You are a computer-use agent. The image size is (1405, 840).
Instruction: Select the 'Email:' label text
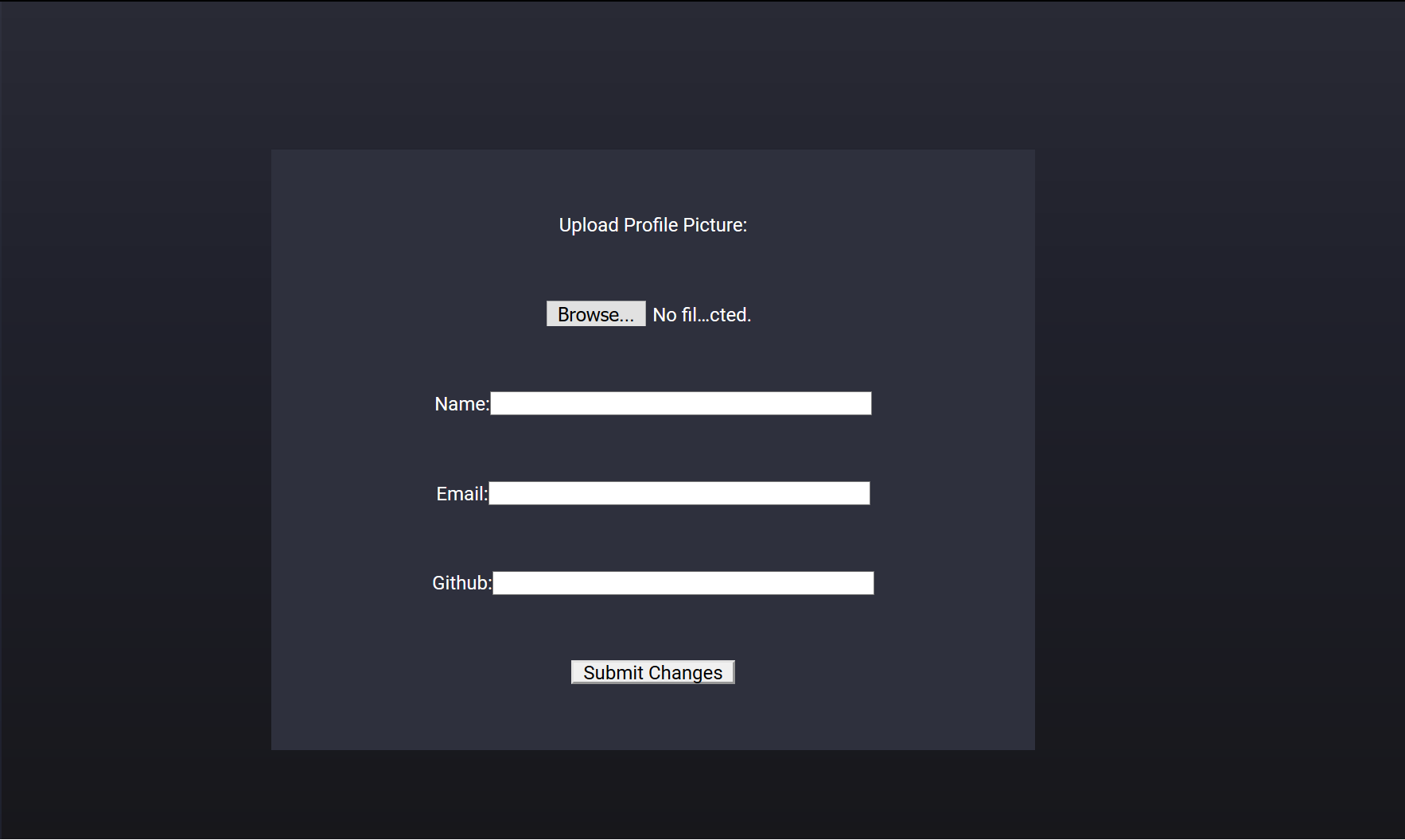coord(462,494)
